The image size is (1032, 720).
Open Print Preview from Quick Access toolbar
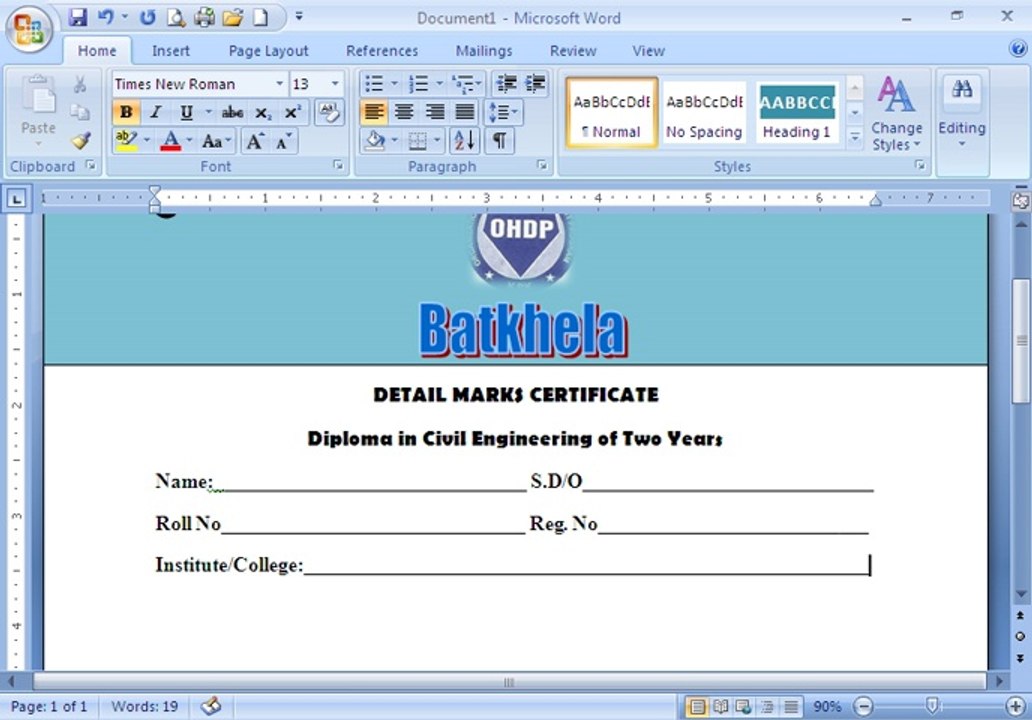(x=175, y=18)
